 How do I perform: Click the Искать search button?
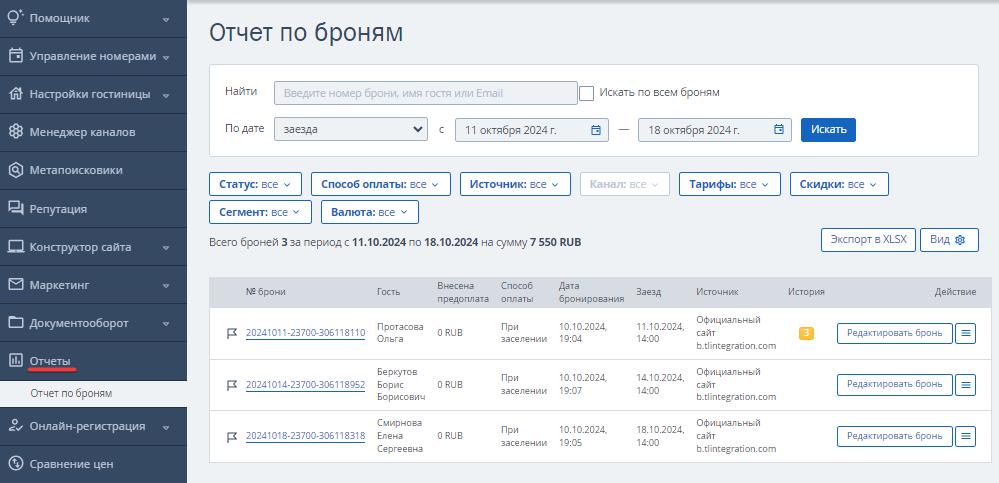[828, 130]
